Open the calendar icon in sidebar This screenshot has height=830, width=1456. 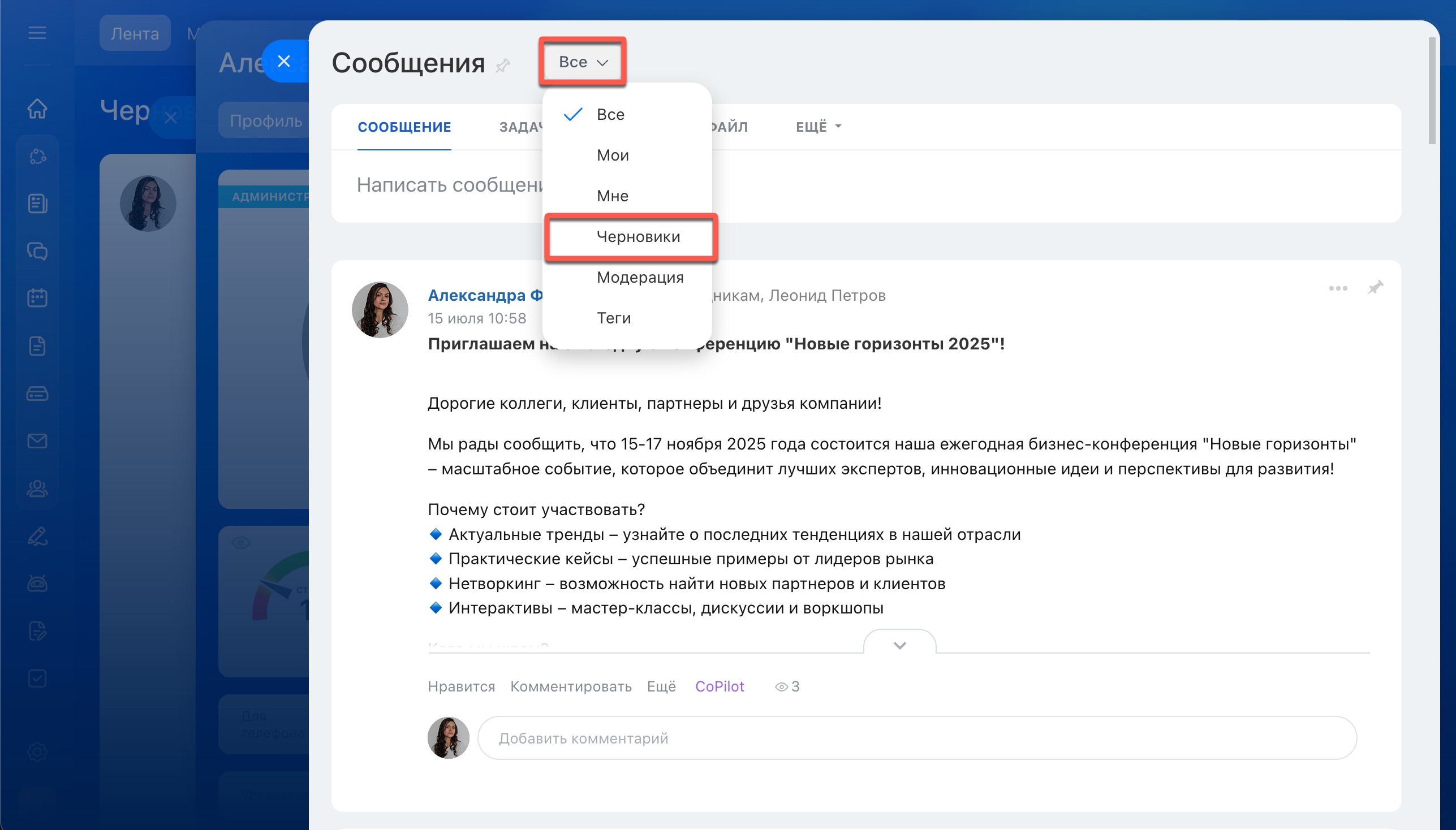(37, 298)
